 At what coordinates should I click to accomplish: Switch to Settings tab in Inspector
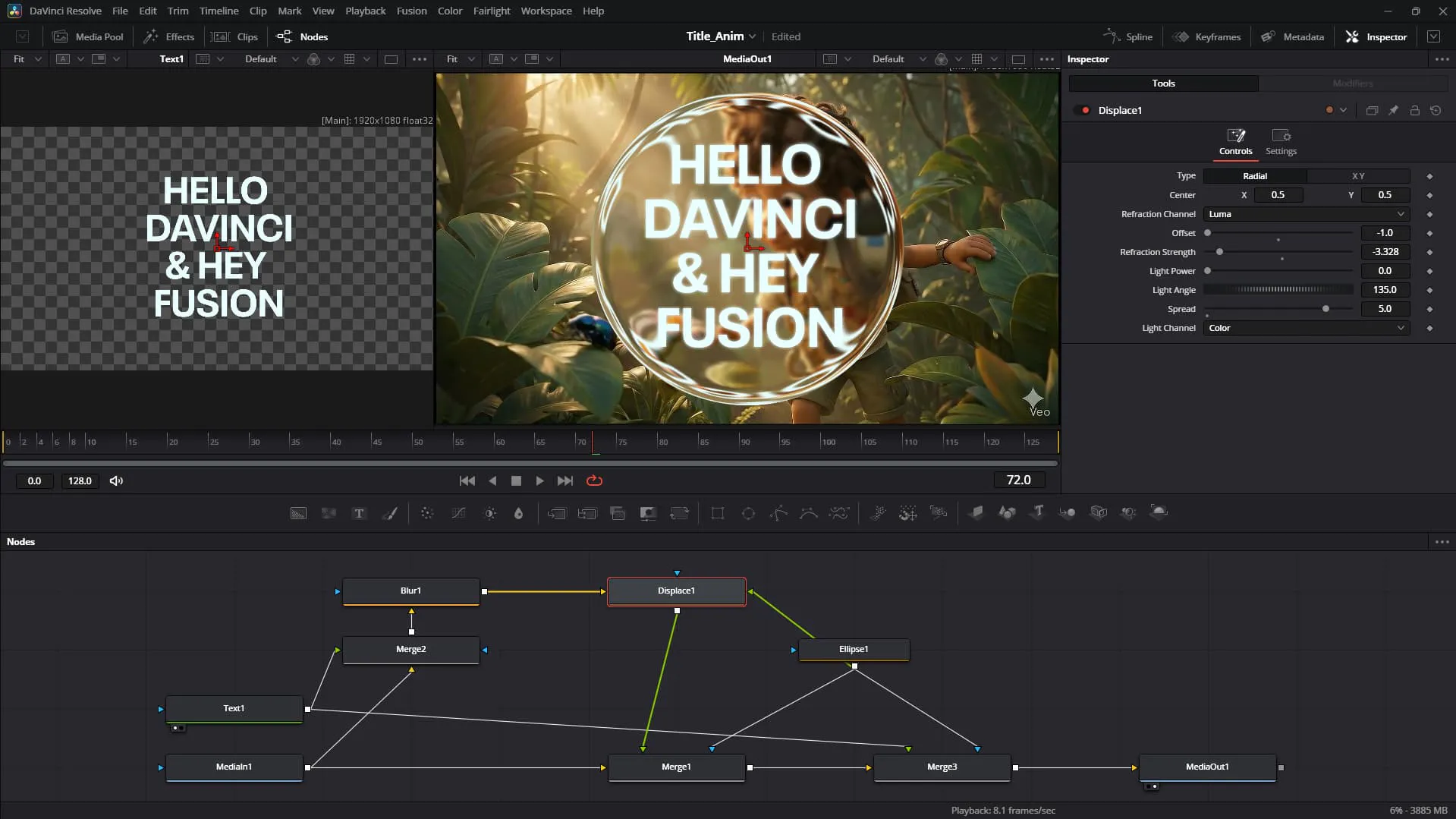pos(1281,142)
